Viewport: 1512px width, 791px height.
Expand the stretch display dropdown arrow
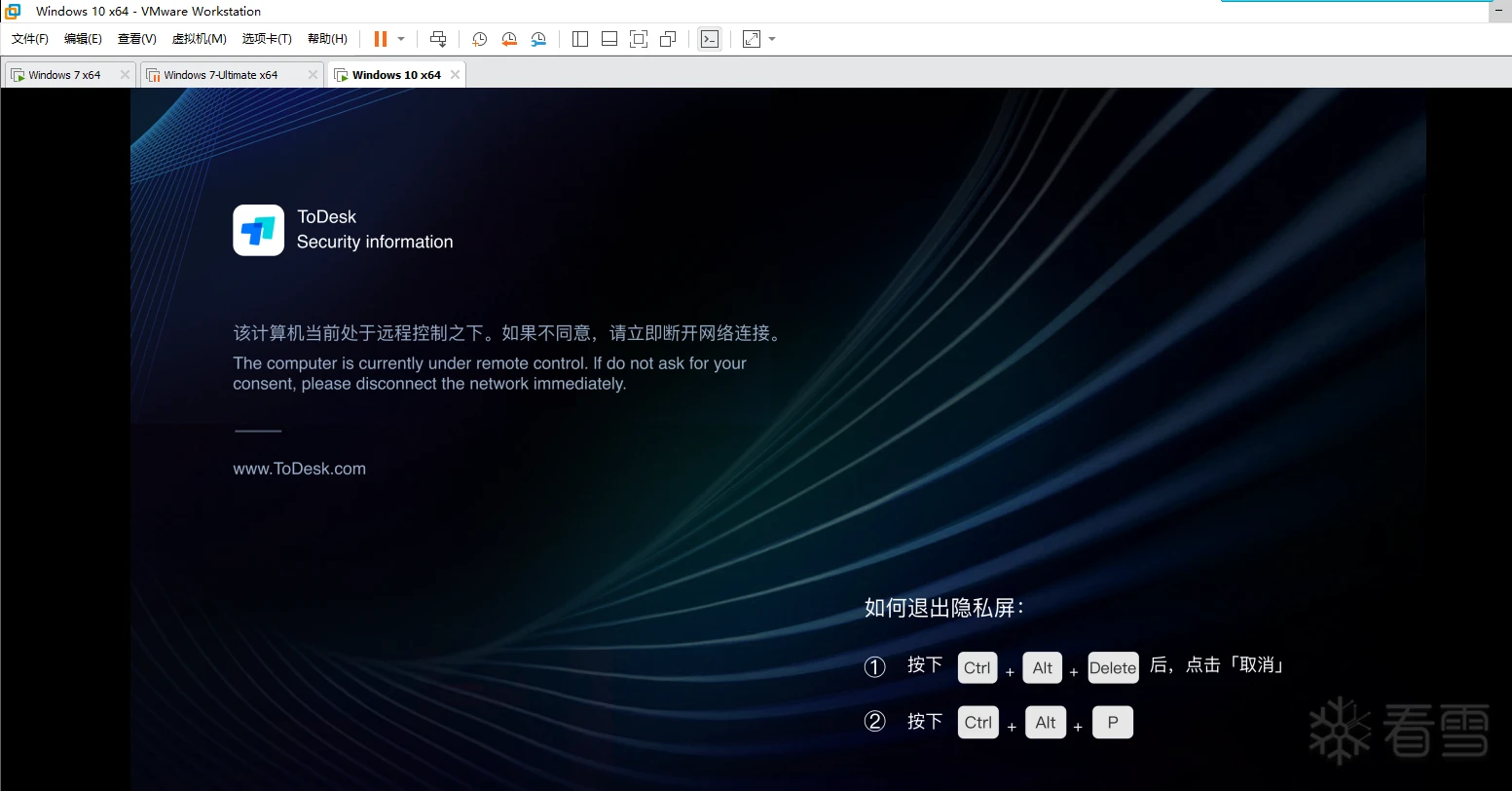pyautogui.click(x=772, y=39)
